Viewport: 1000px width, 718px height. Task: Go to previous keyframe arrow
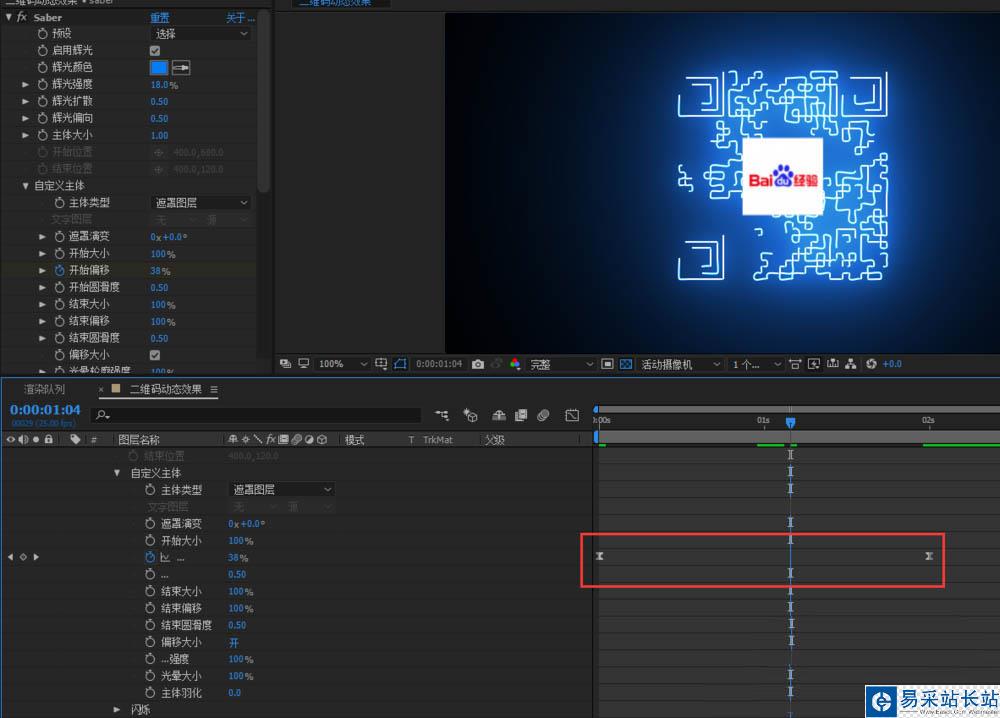(x=10, y=557)
